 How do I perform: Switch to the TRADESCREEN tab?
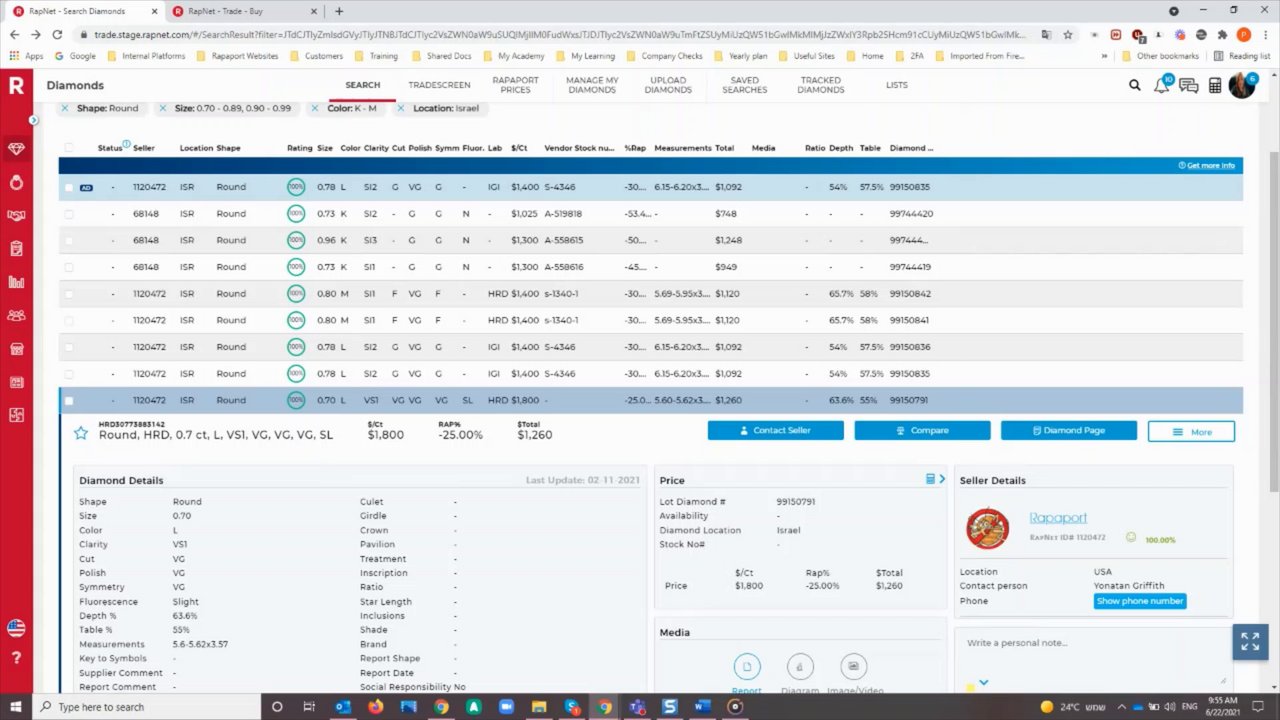(439, 85)
